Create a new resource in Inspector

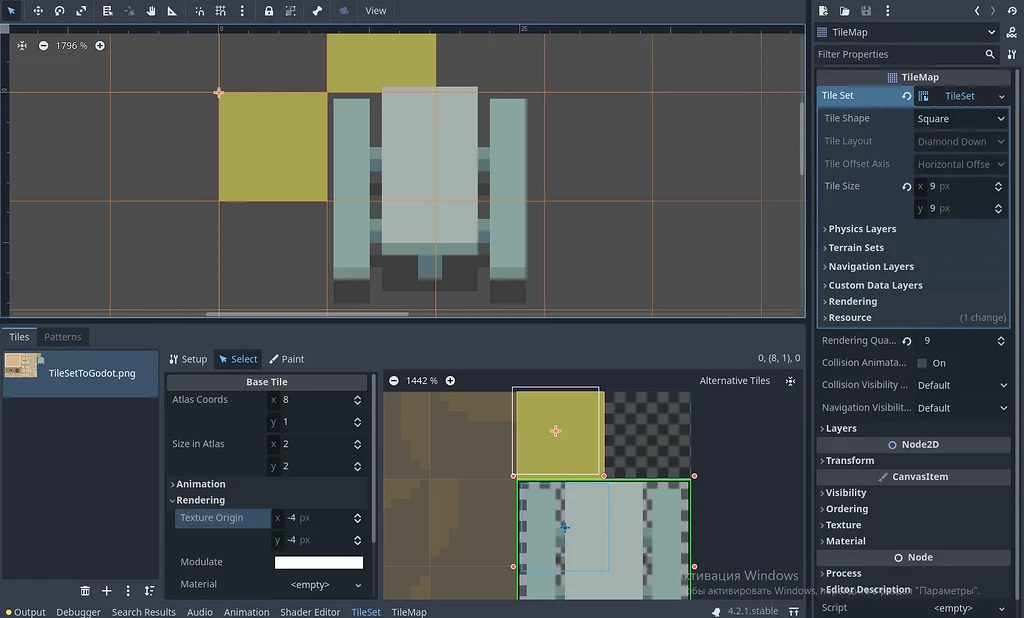pos(824,10)
